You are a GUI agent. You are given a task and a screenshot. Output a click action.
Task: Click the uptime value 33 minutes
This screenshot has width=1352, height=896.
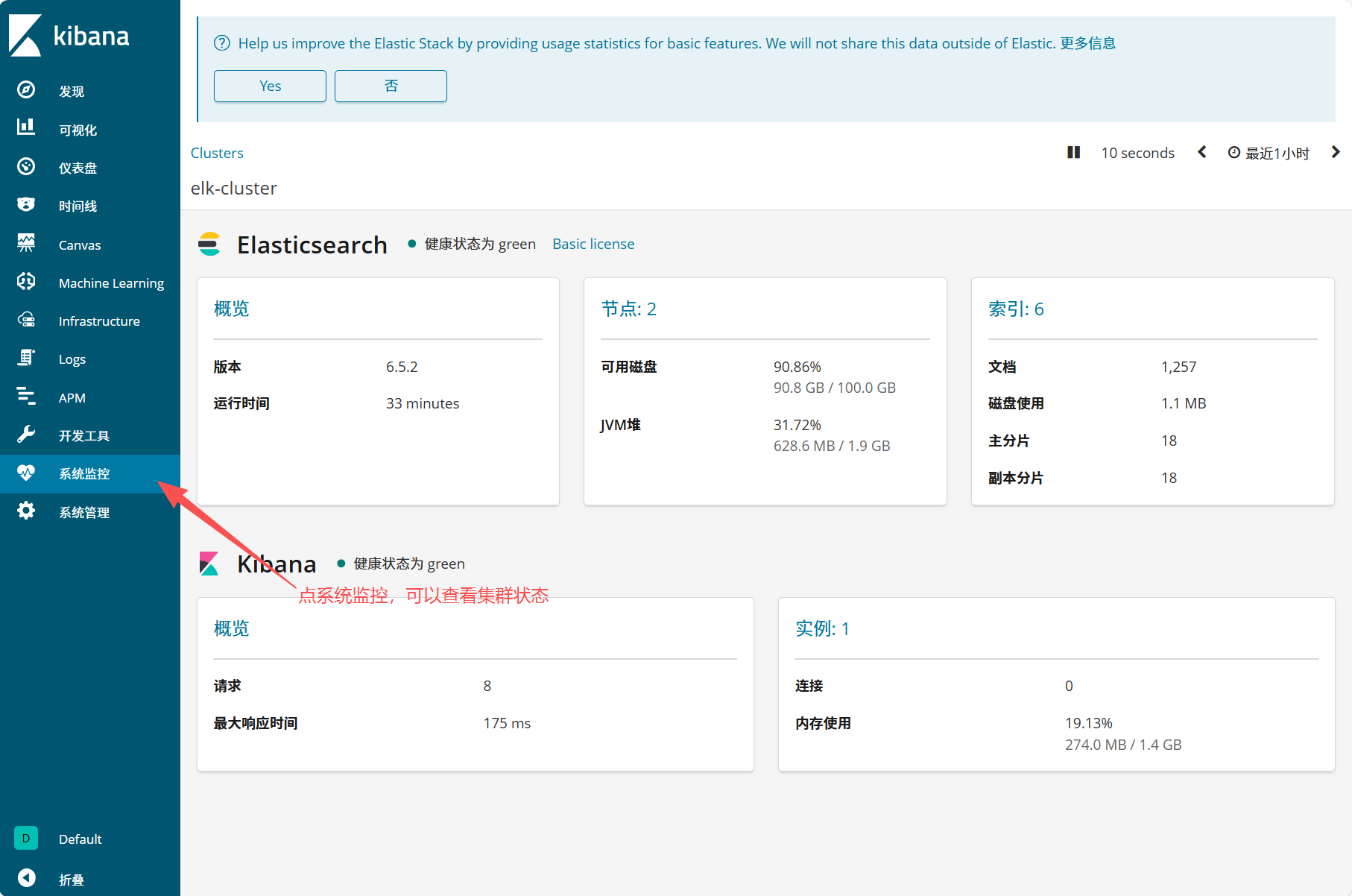423,403
